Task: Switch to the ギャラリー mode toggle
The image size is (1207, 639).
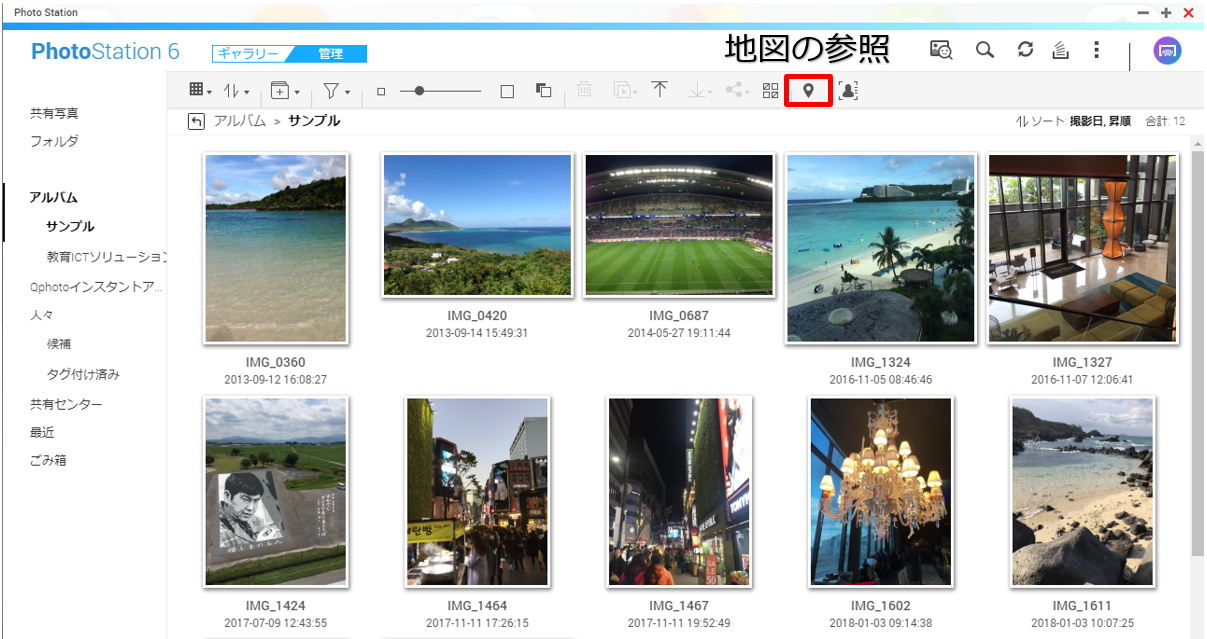Action: 247,54
